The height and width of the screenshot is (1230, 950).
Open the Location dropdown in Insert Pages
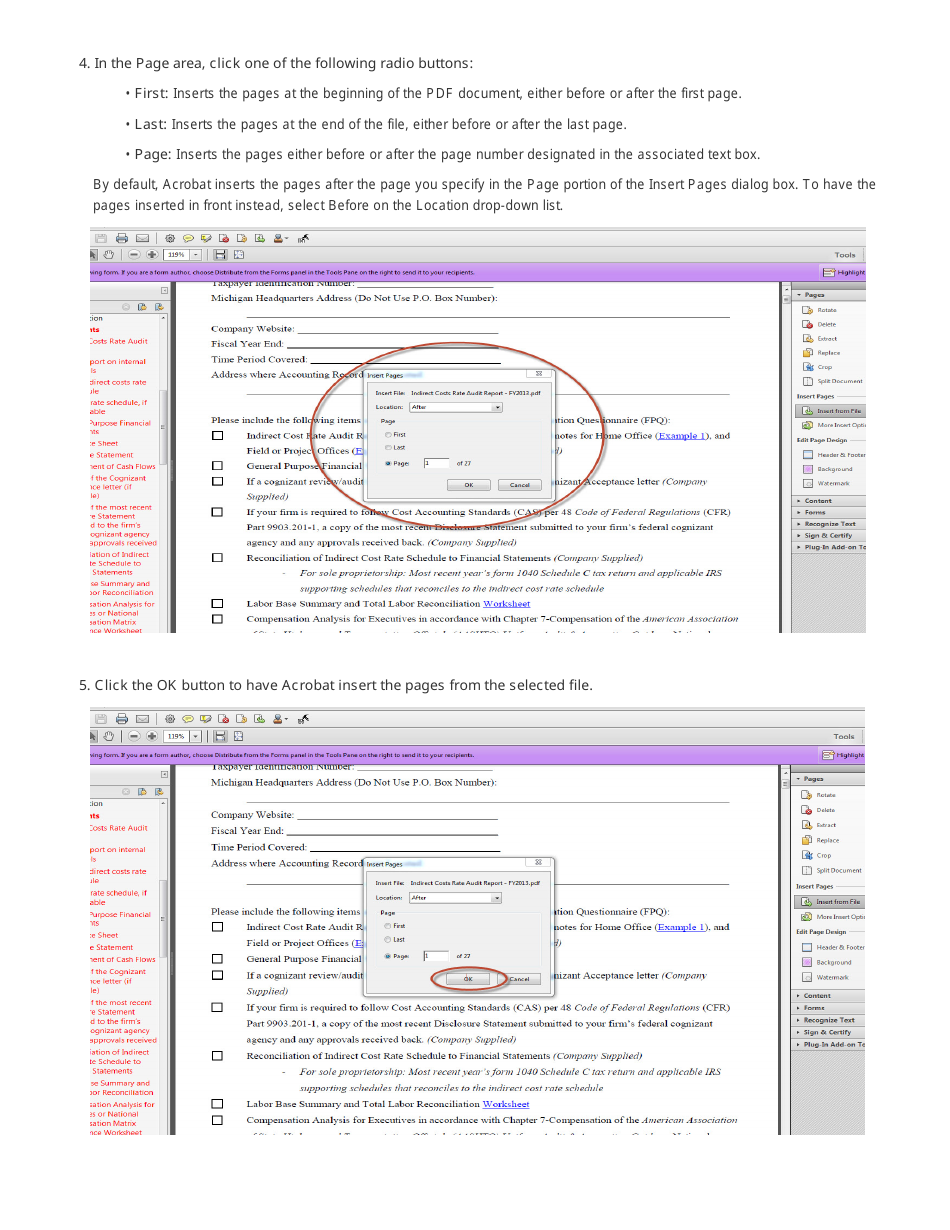click(x=498, y=407)
